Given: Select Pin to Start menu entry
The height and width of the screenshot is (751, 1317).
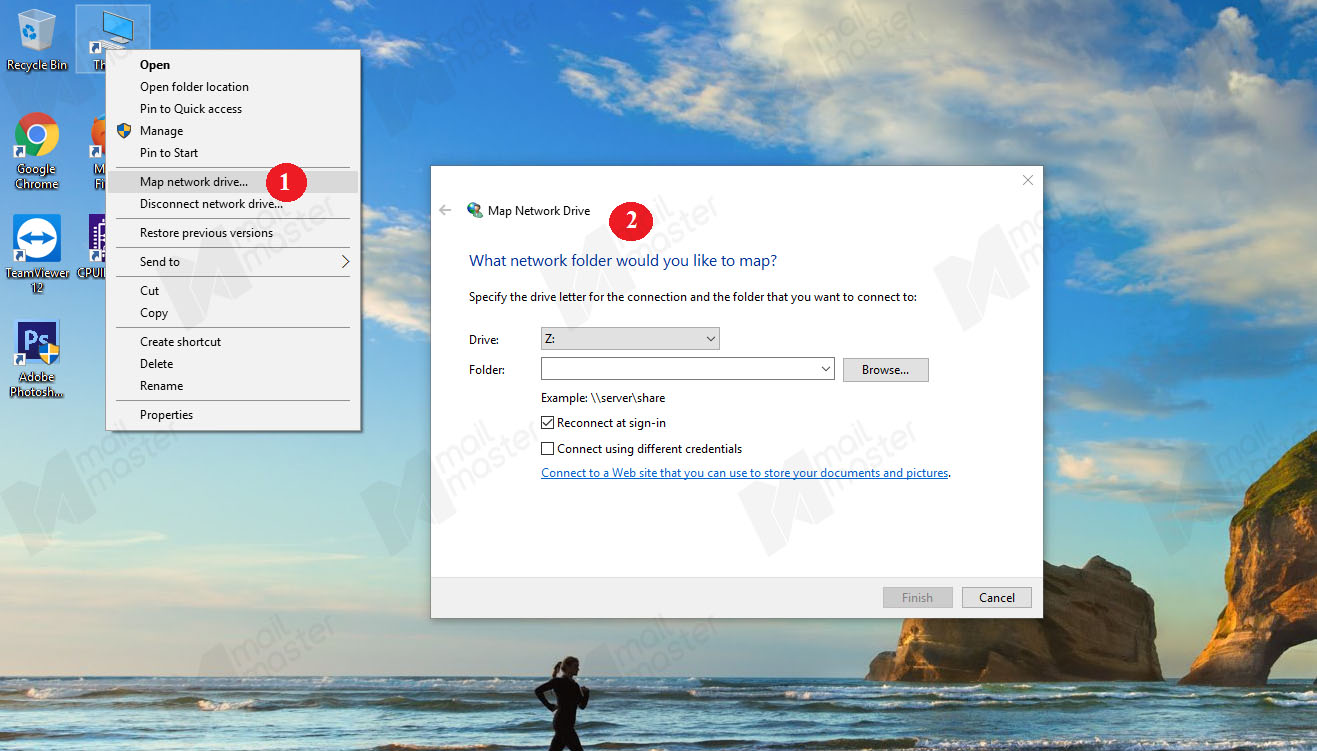Looking at the screenshot, I should (233, 153).
